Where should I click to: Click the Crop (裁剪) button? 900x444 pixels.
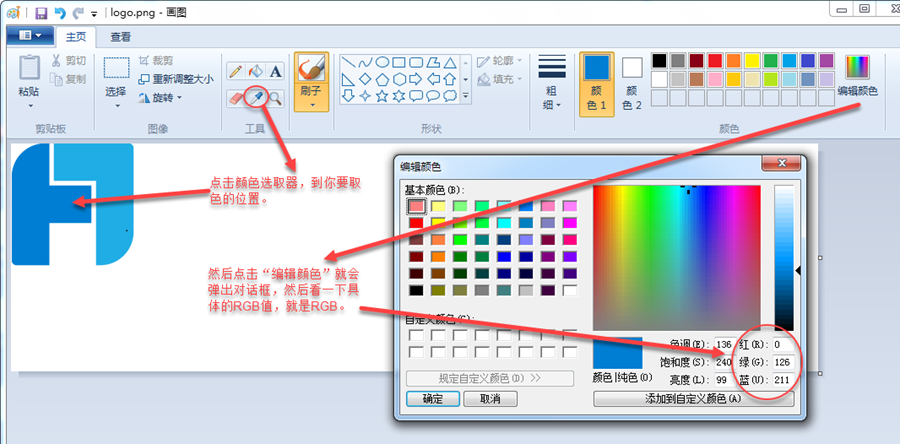click(156, 60)
